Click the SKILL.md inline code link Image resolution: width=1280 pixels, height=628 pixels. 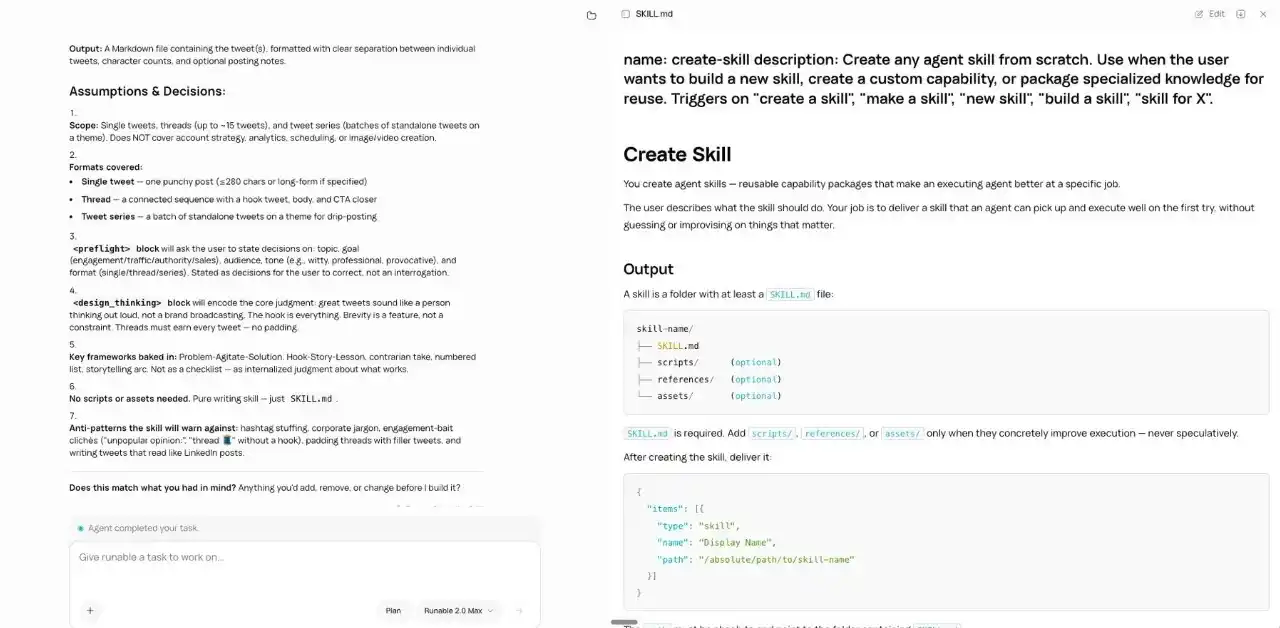pos(791,294)
